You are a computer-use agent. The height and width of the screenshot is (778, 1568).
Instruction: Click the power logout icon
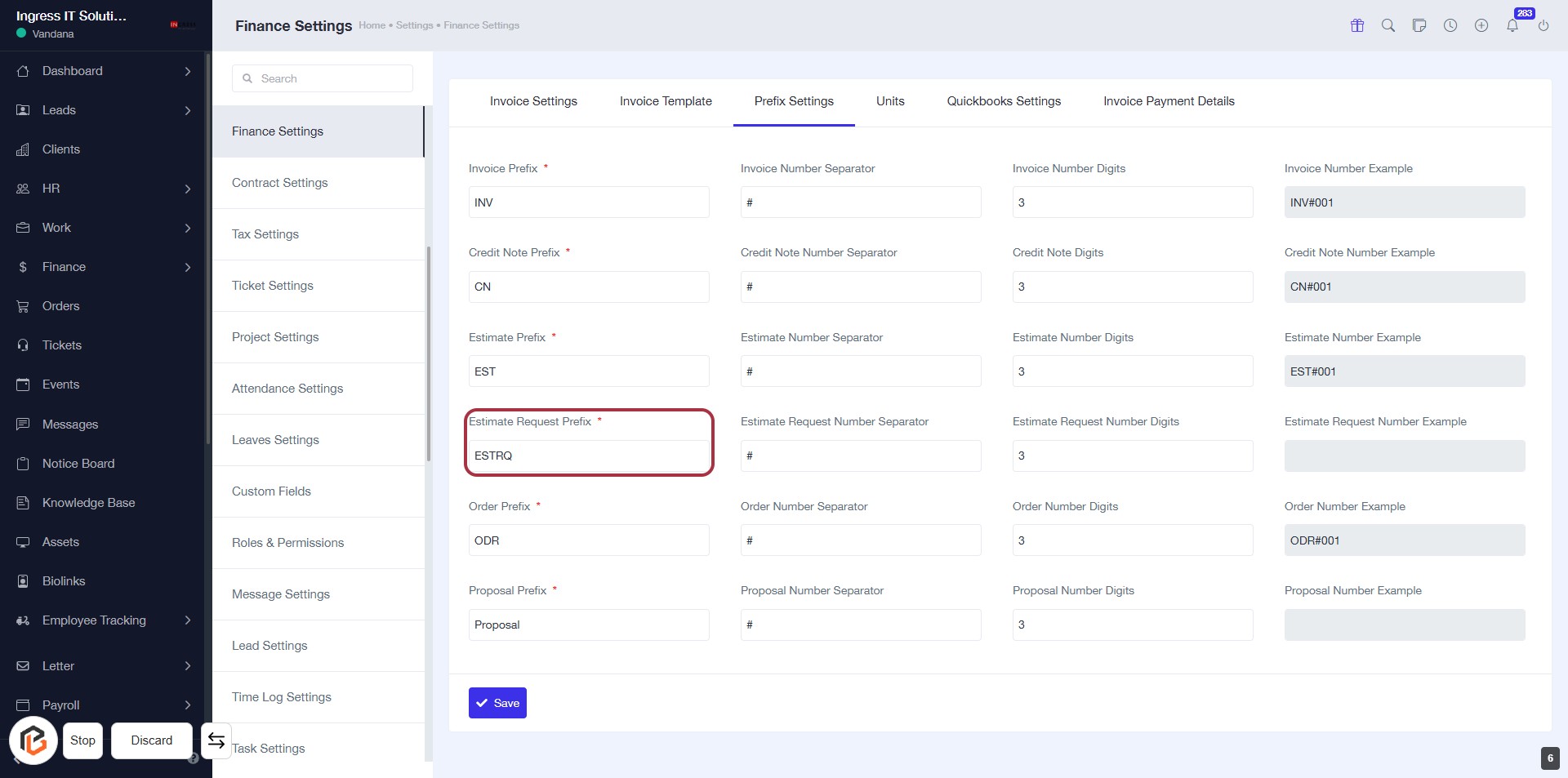[1543, 25]
